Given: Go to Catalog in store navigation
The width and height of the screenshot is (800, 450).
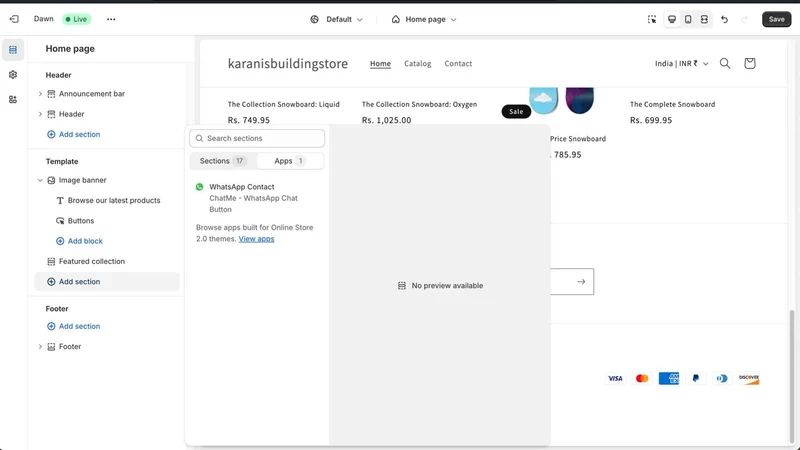Looking at the screenshot, I should pos(417,63).
